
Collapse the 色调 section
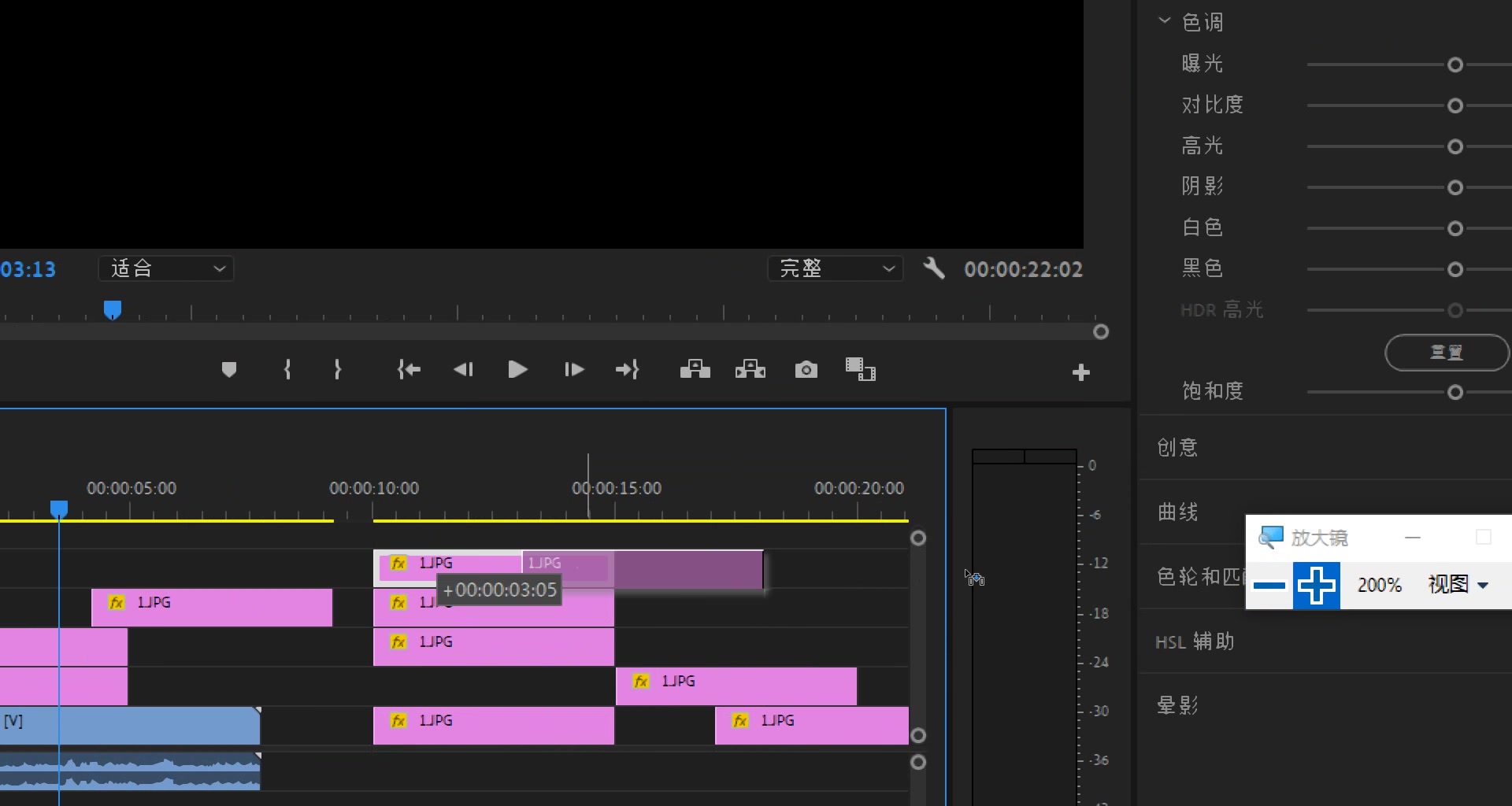click(1165, 21)
